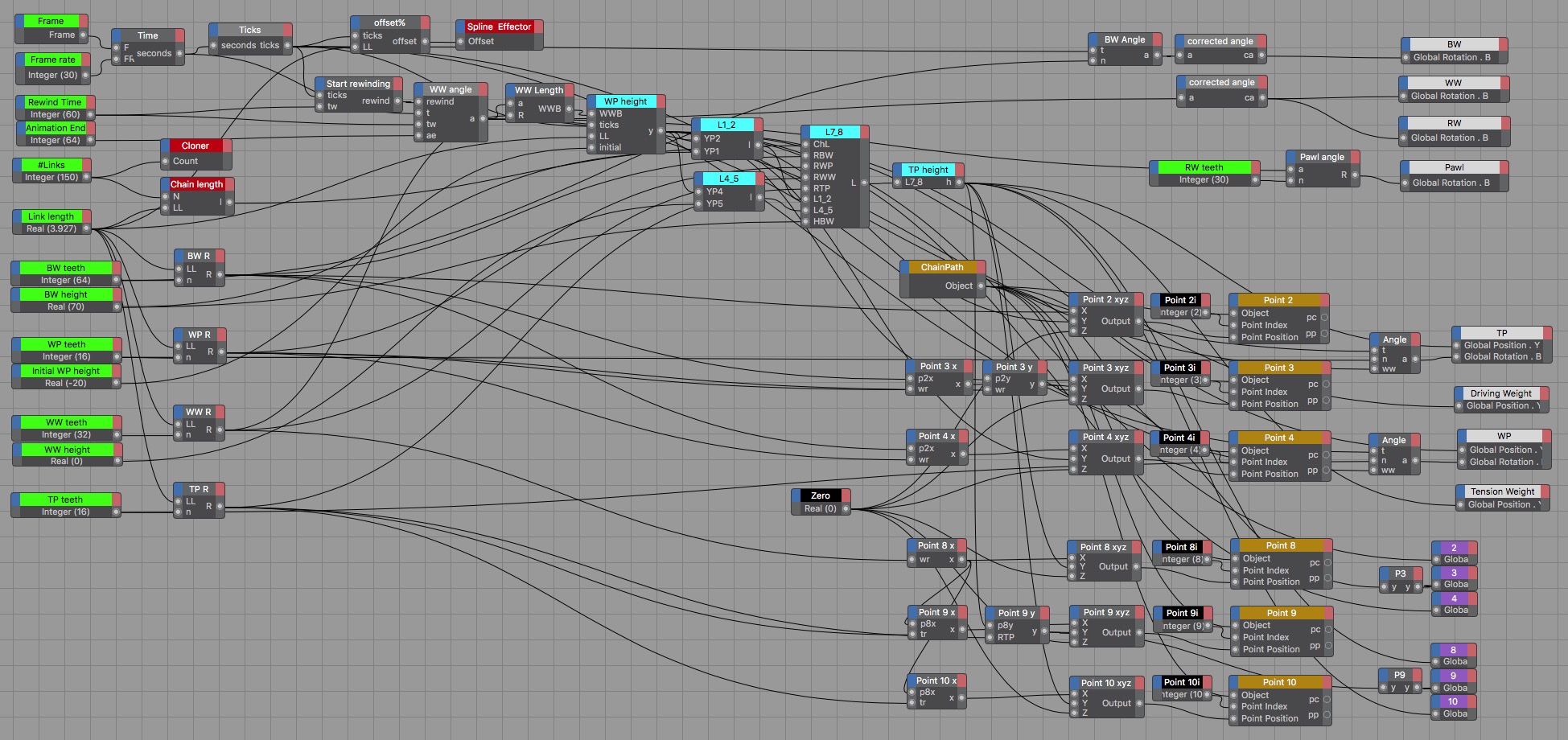The image size is (1568, 740).
Task: Click the initial input port on WP height
Action: (592, 147)
